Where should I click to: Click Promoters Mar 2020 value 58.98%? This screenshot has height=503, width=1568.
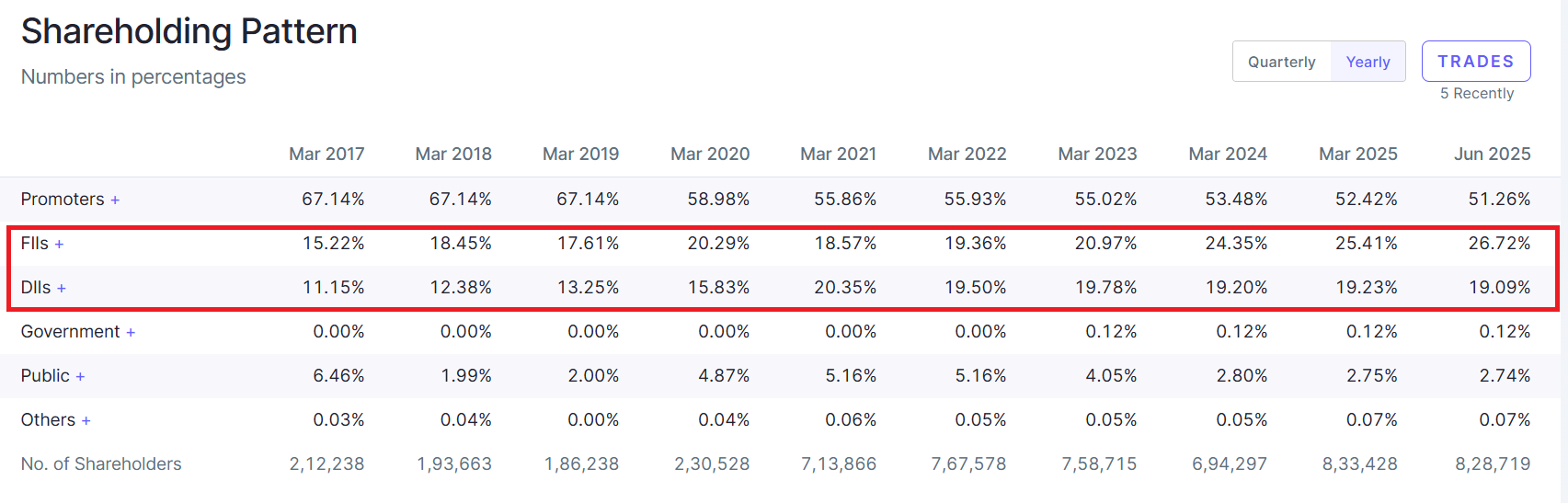click(718, 200)
